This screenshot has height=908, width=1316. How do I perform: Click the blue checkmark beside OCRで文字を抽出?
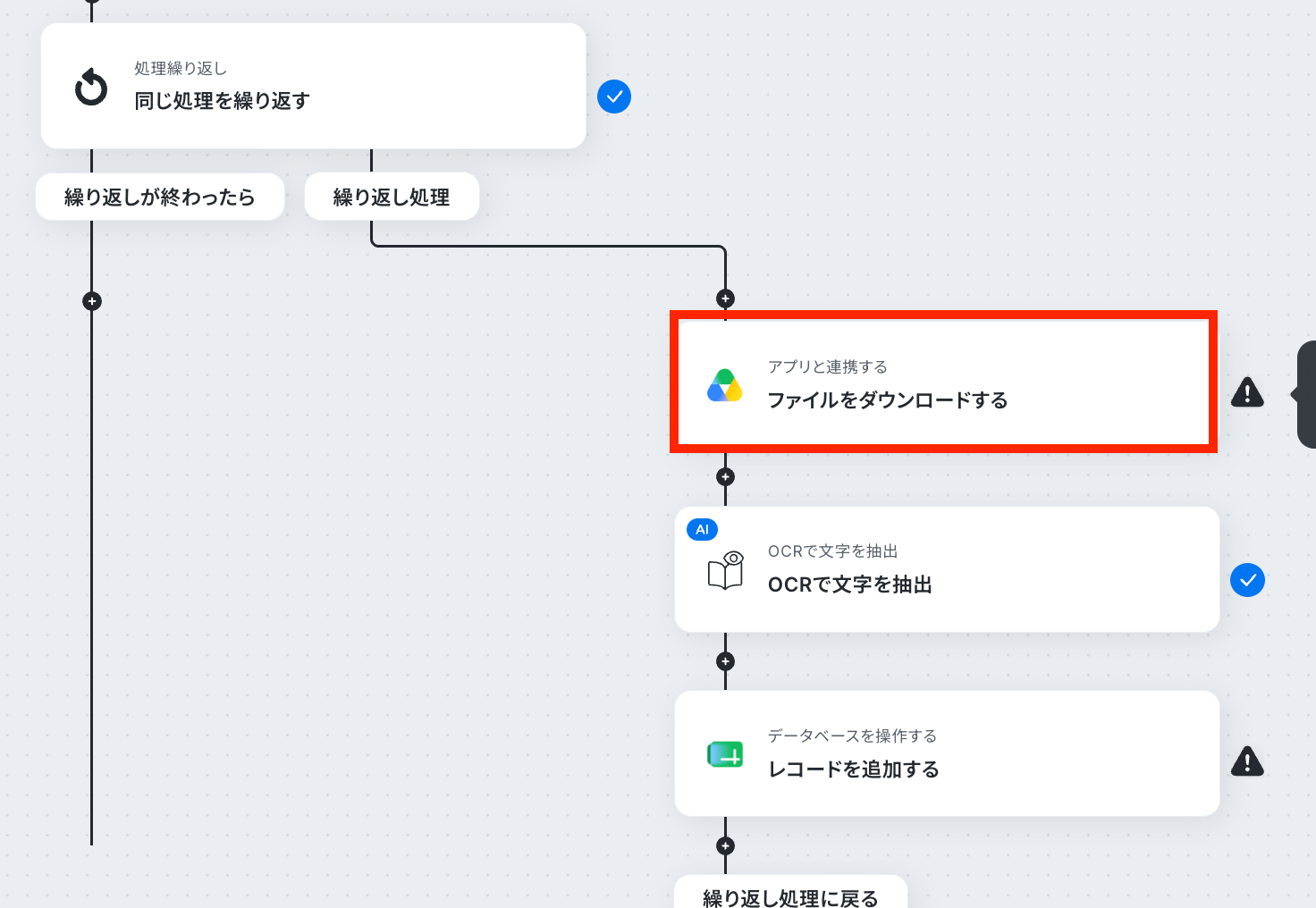click(x=1247, y=580)
